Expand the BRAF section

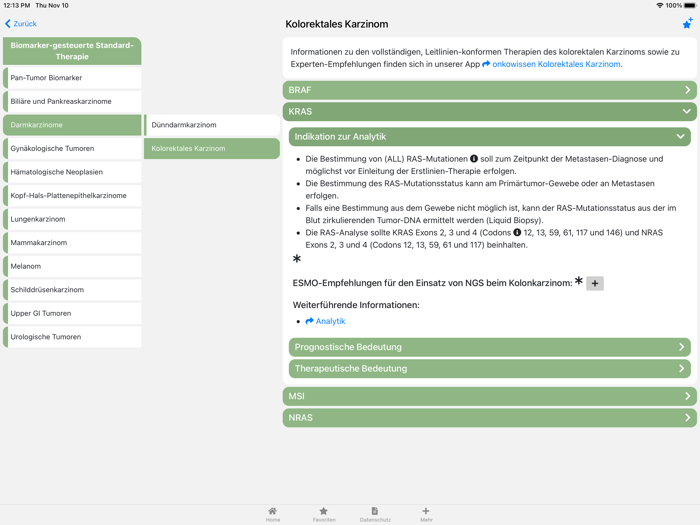pyautogui.click(x=489, y=90)
